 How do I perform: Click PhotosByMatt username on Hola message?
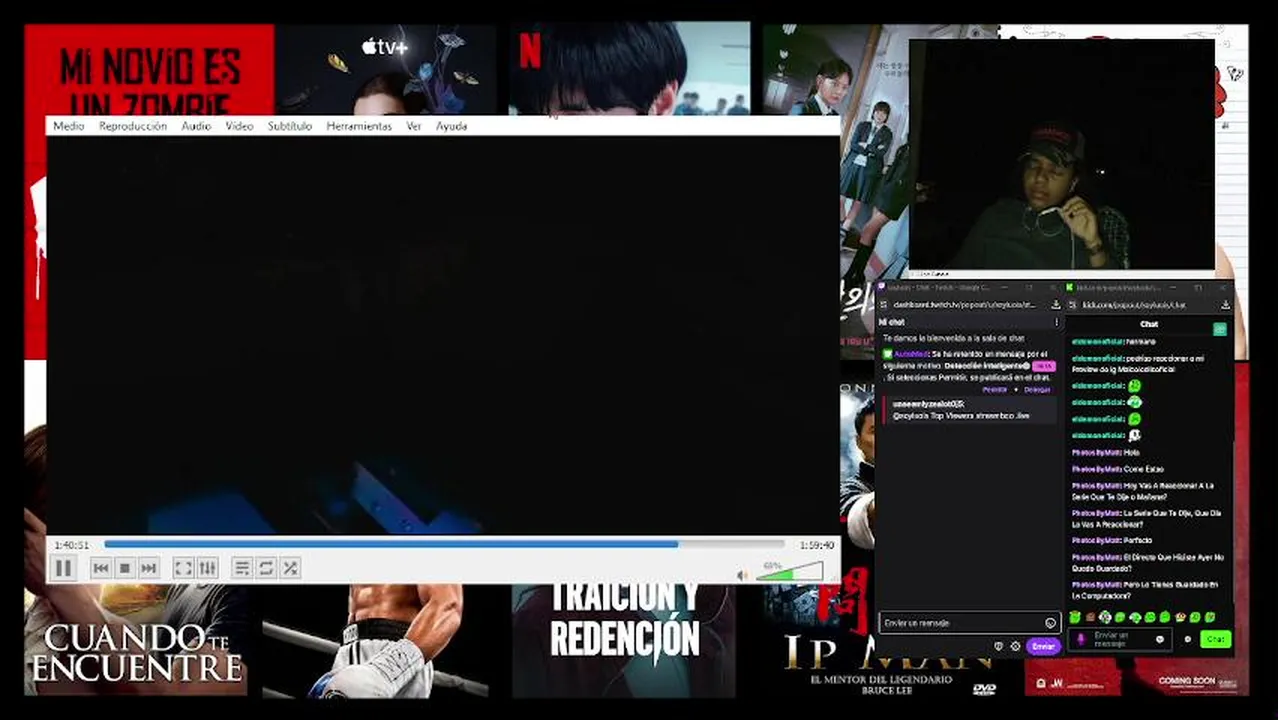click(x=1097, y=453)
